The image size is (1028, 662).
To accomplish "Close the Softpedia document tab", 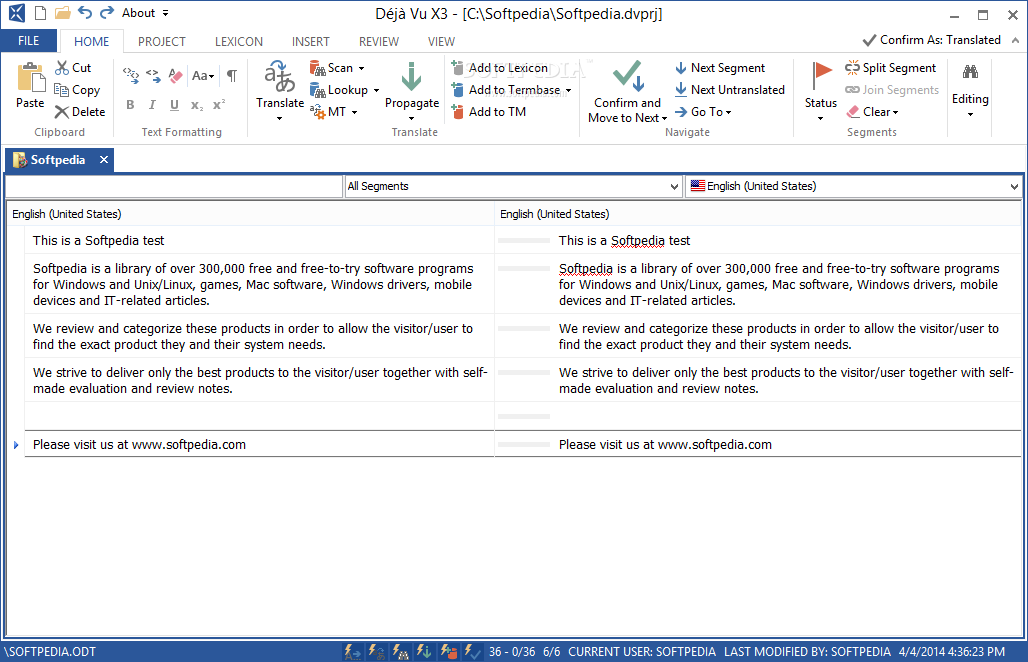I will click(x=104, y=159).
